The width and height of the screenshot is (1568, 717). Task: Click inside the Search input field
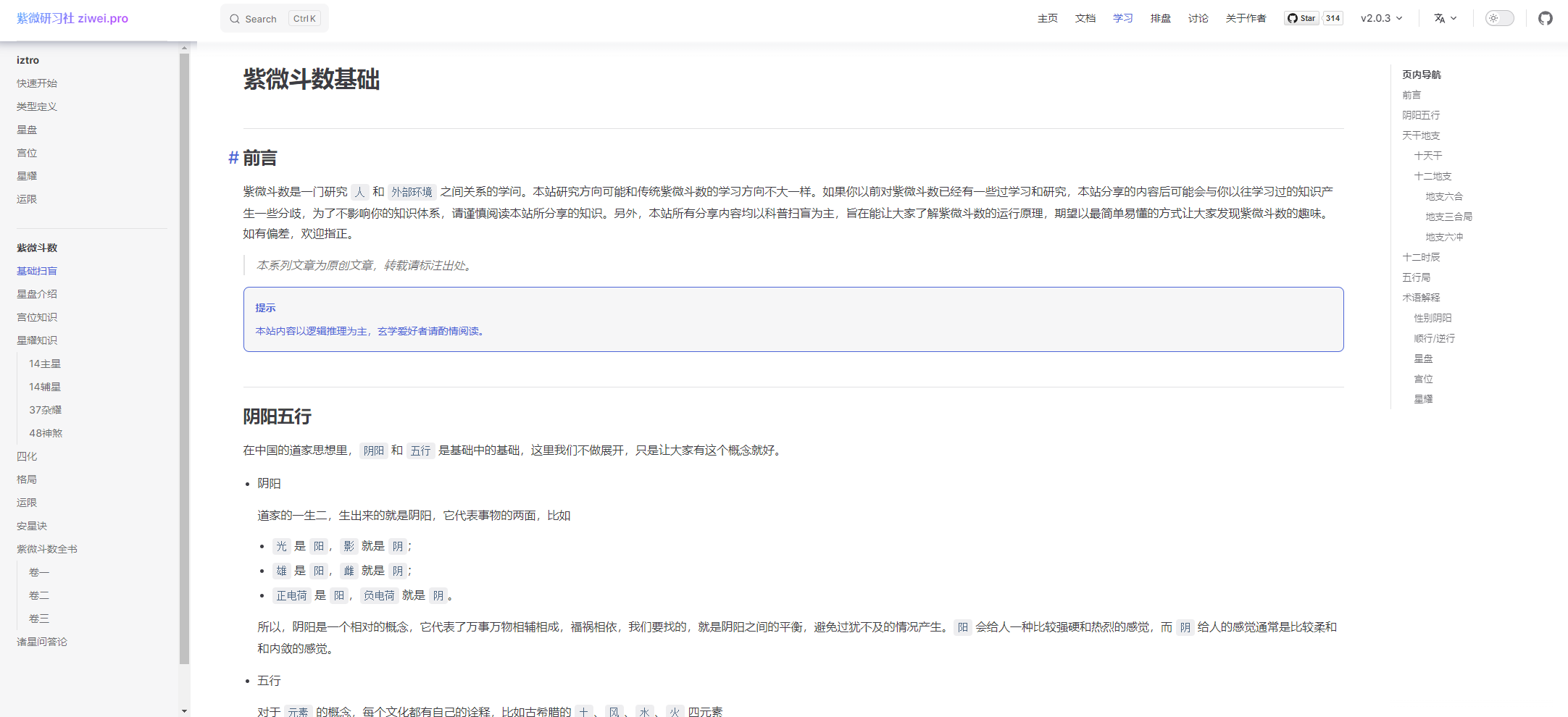268,18
